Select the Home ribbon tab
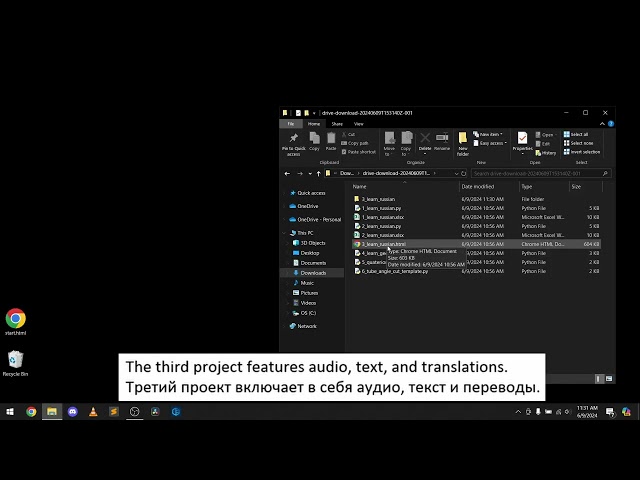The width and height of the screenshot is (640, 480). click(x=314, y=124)
